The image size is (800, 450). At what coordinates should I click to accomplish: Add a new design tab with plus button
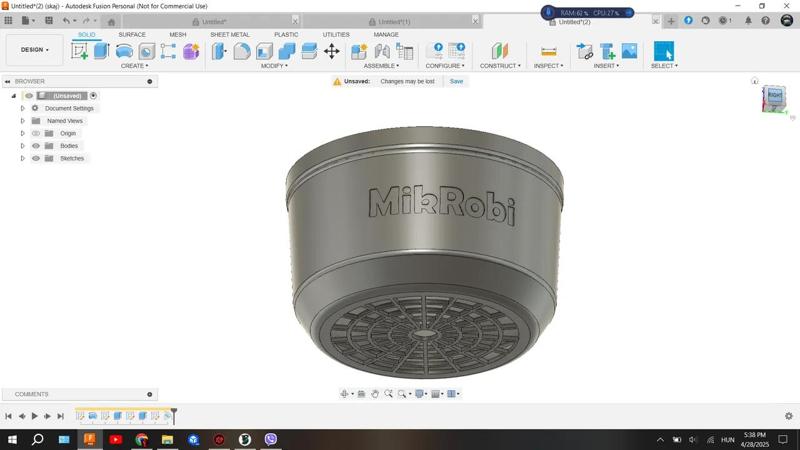(x=671, y=21)
